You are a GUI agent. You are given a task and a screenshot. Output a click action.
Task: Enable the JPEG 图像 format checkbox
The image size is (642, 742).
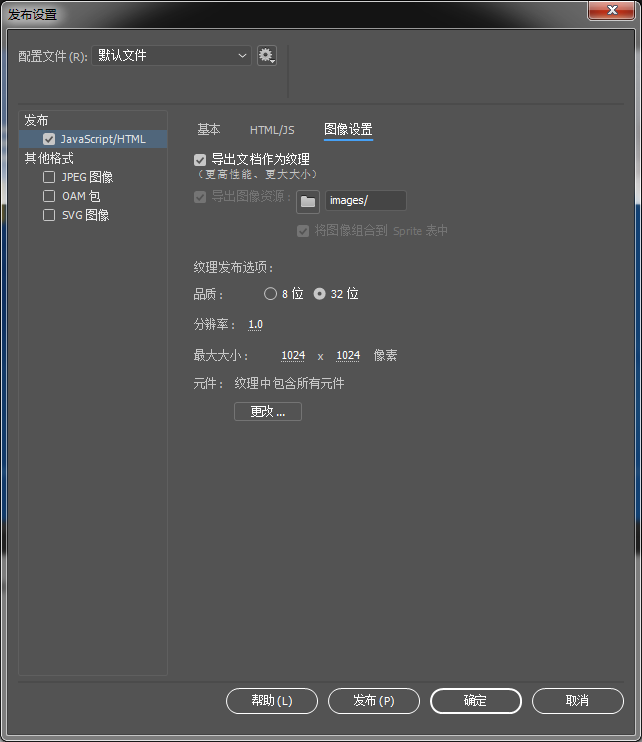point(49,177)
